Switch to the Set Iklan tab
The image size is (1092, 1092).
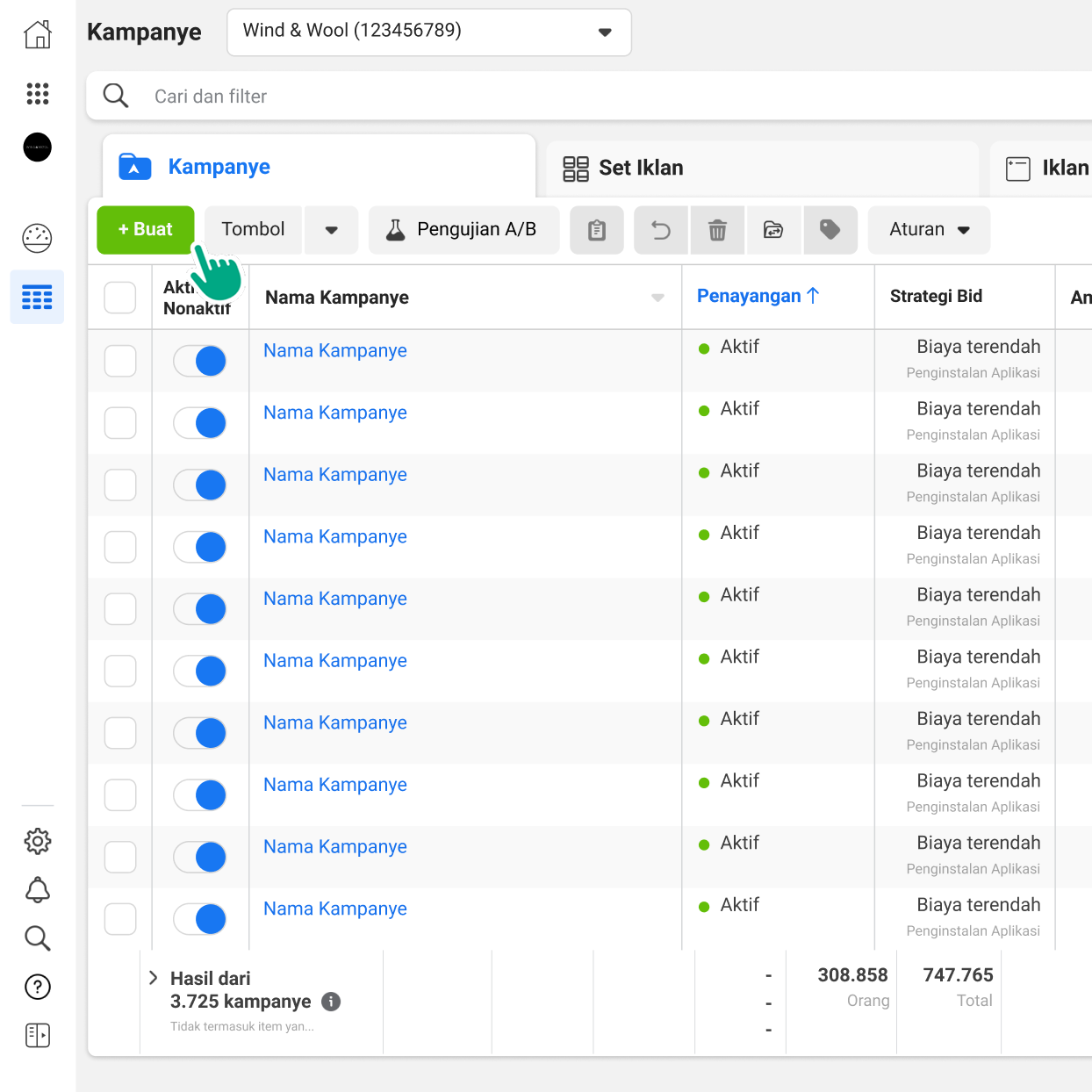pyautogui.click(x=762, y=169)
